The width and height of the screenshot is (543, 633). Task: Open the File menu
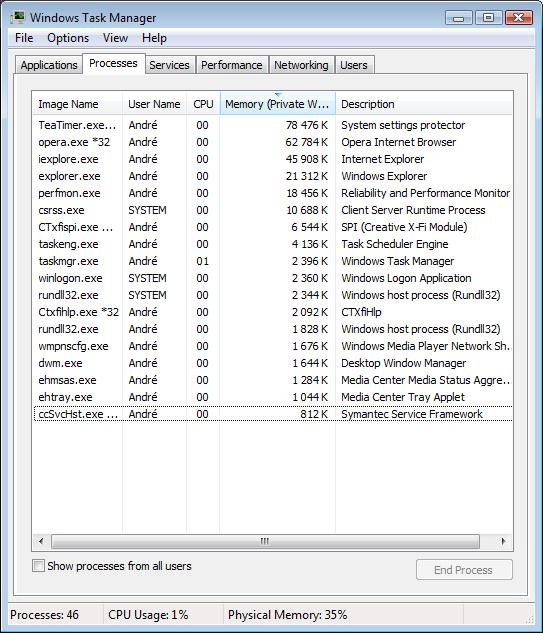[24, 38]
